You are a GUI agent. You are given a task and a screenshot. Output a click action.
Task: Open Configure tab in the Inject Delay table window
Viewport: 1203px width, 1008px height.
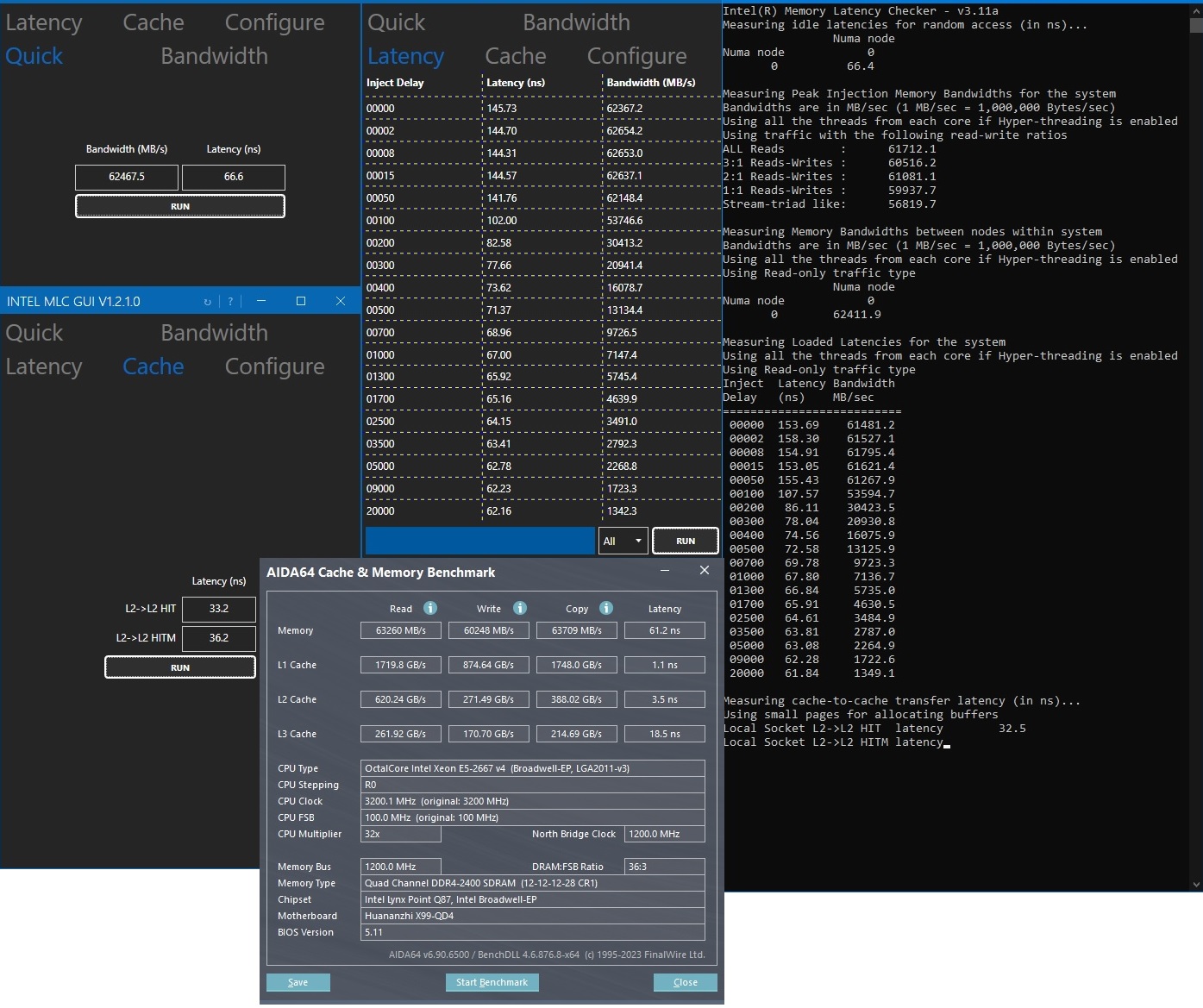(637, 56)
